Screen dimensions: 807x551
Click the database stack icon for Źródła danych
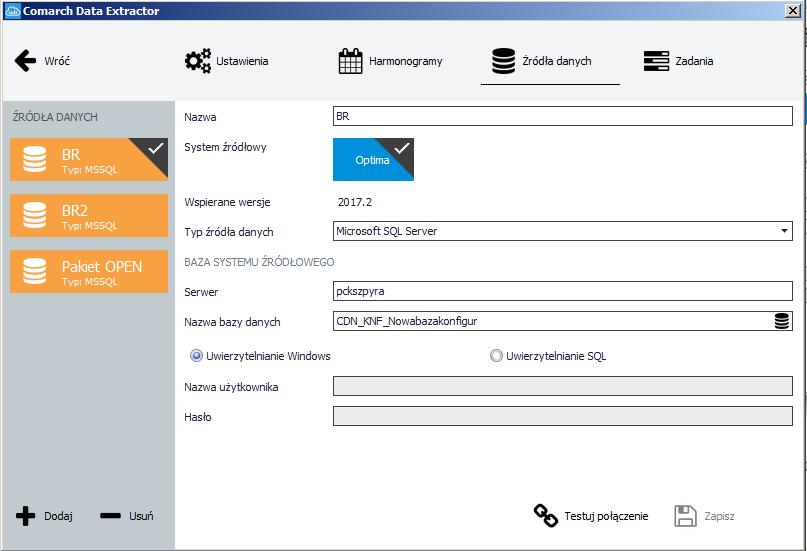point(503,61)
